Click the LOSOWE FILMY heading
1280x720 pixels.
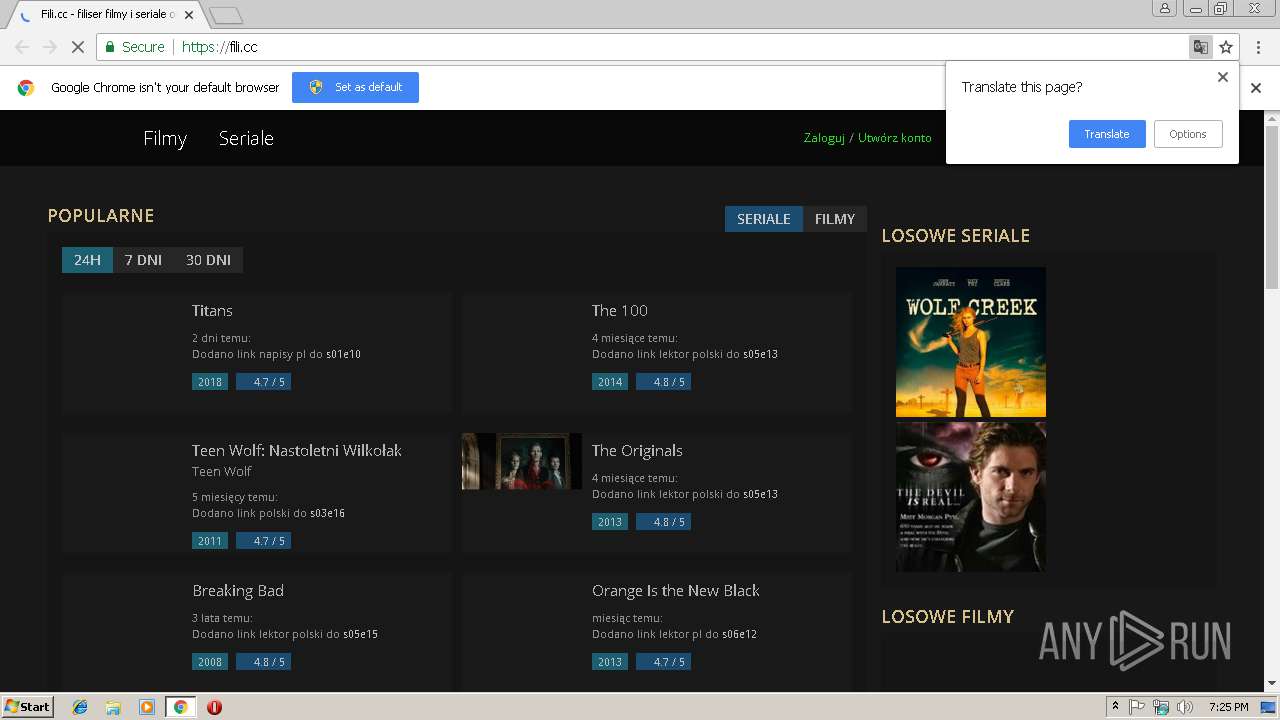click(947, 617)
